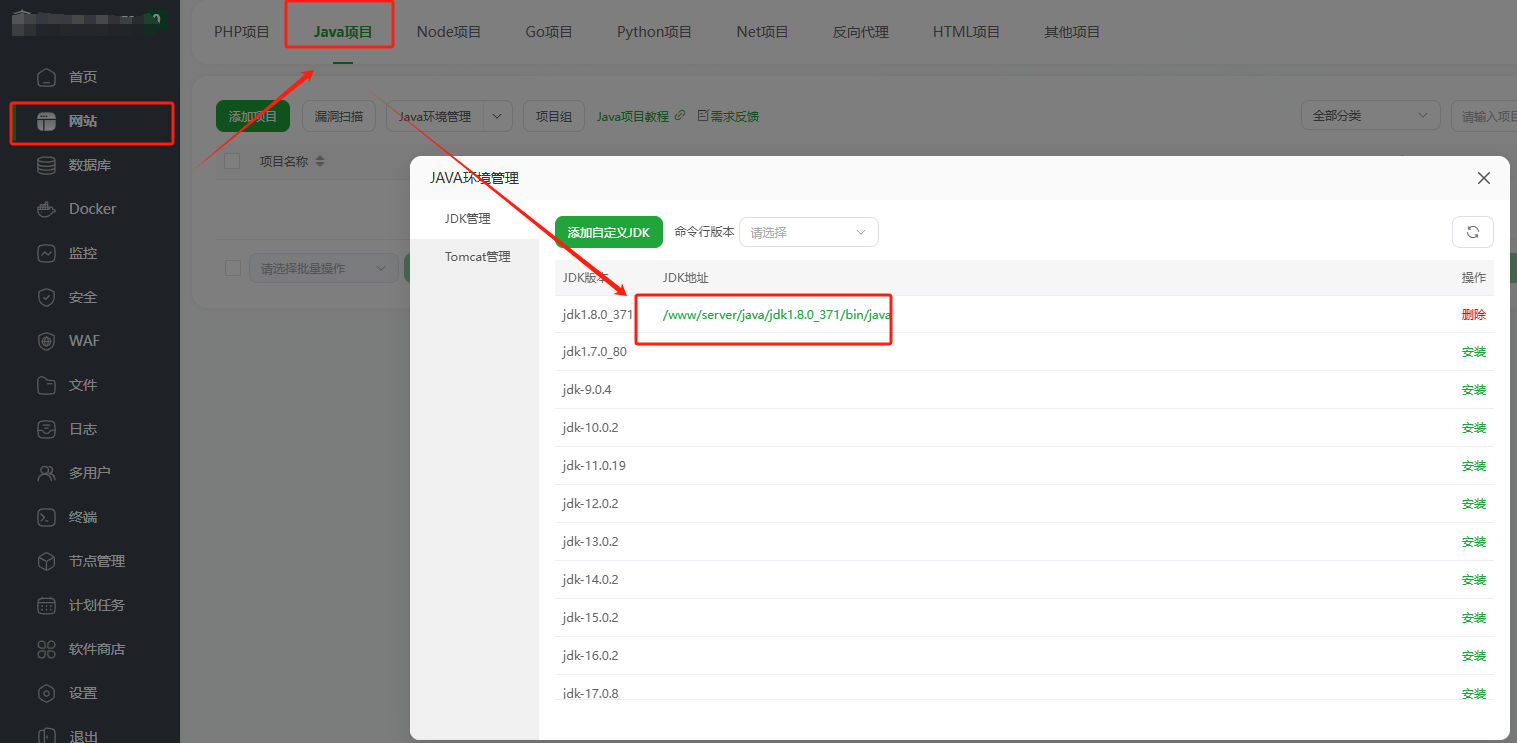Switch to the Node项目 tab
This screenshot has height=743, width=1517.
449,32
